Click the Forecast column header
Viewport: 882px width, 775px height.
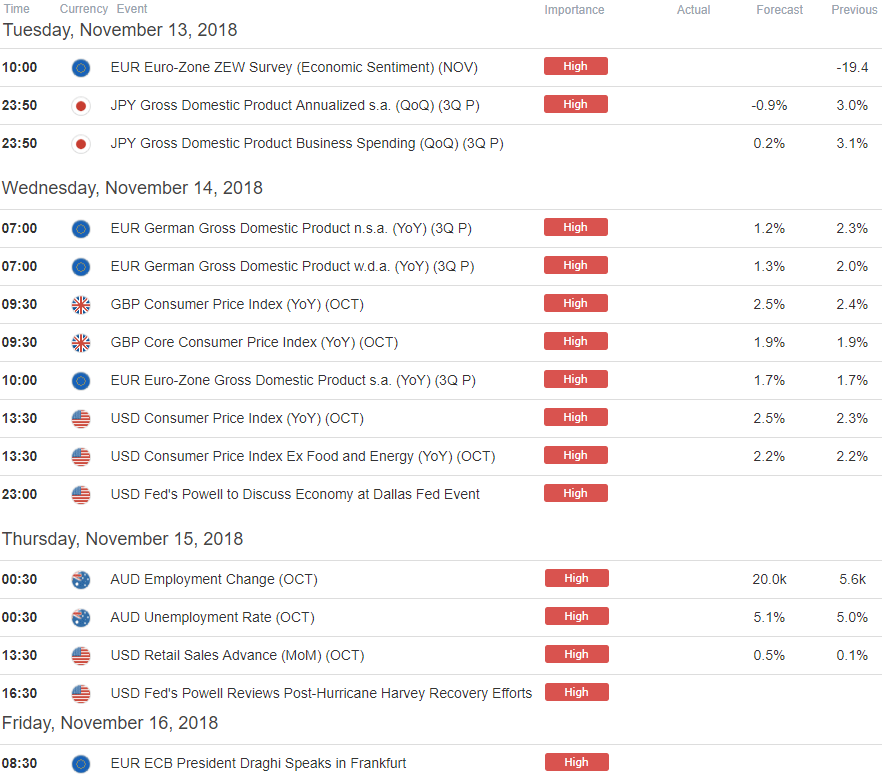(779, 10)
